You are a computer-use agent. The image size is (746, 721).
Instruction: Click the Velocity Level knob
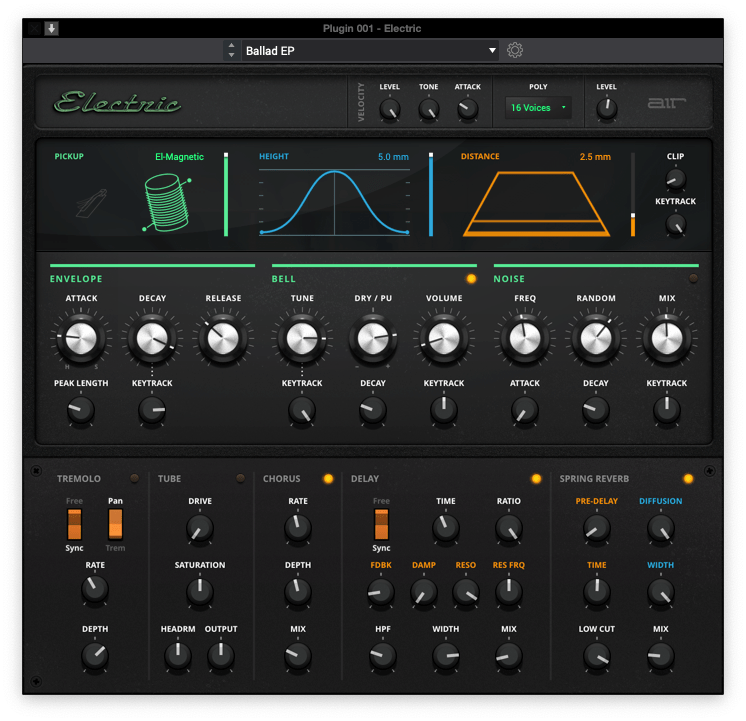pos(390,109)
